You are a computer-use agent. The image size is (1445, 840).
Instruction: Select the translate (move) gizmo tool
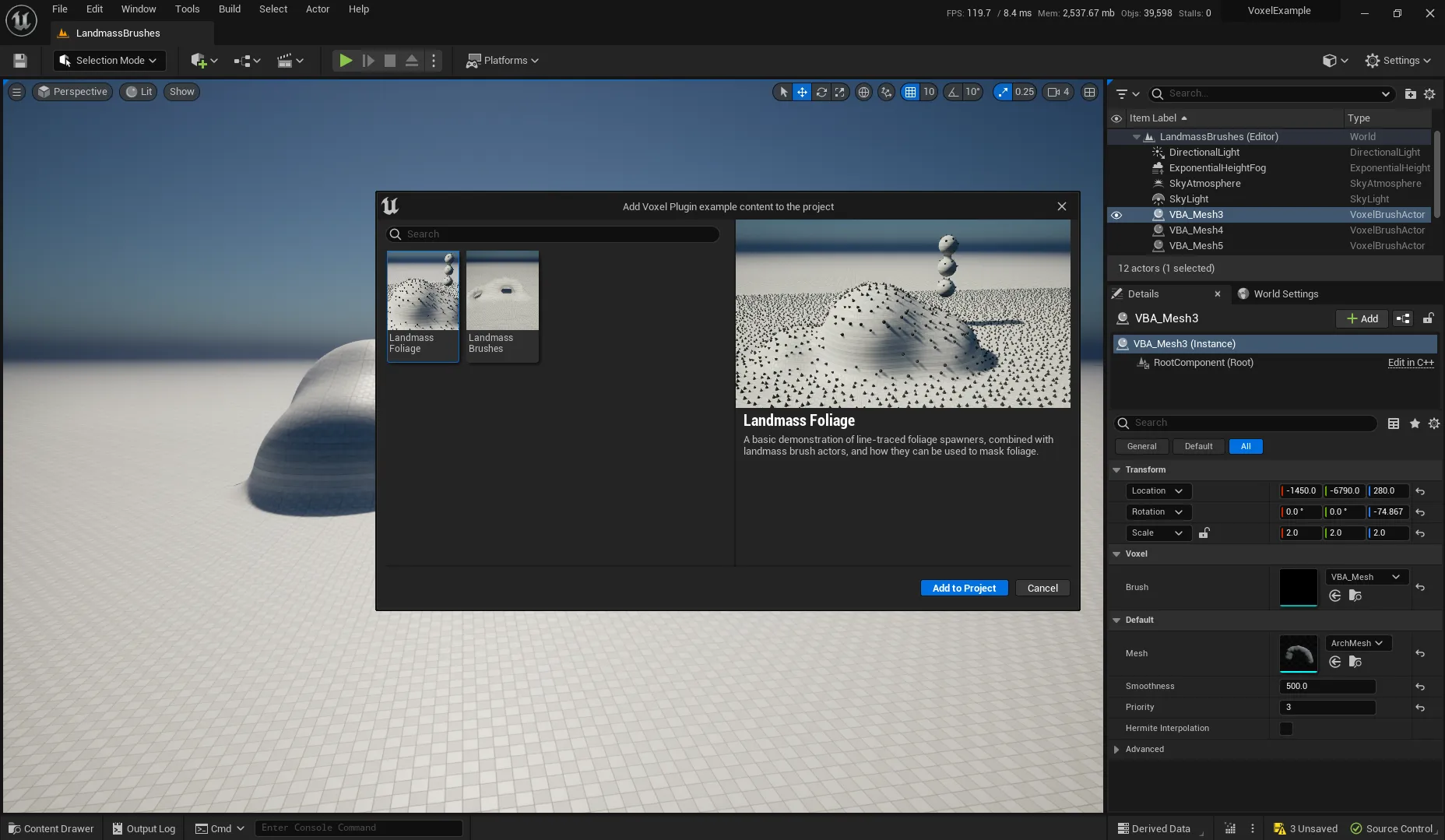pos(802,92)
